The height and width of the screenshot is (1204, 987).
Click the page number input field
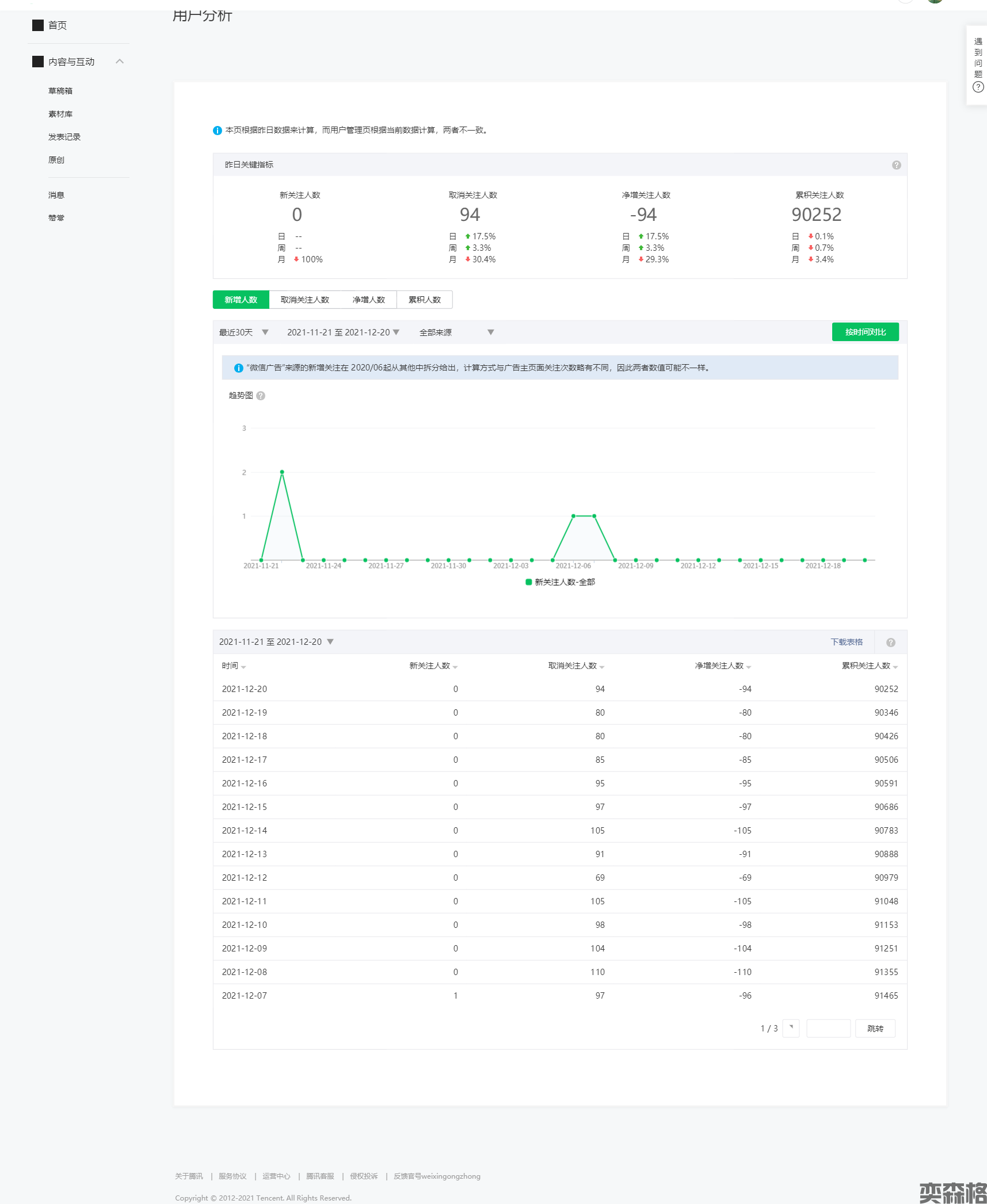point(828,1028)
